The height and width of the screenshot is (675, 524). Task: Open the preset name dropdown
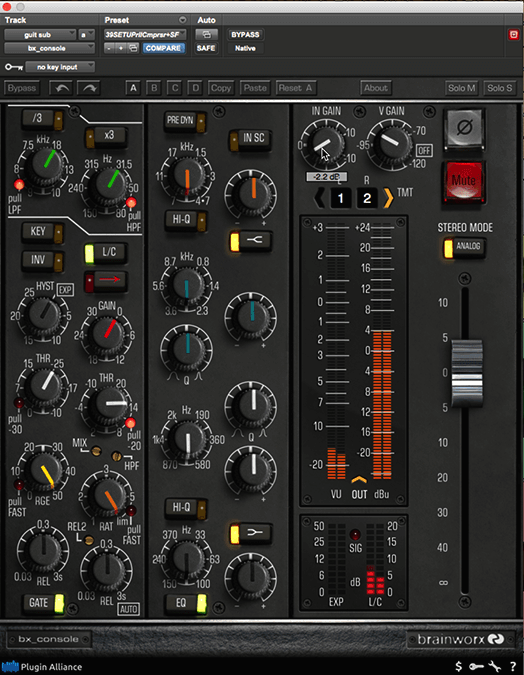[145, 34]
